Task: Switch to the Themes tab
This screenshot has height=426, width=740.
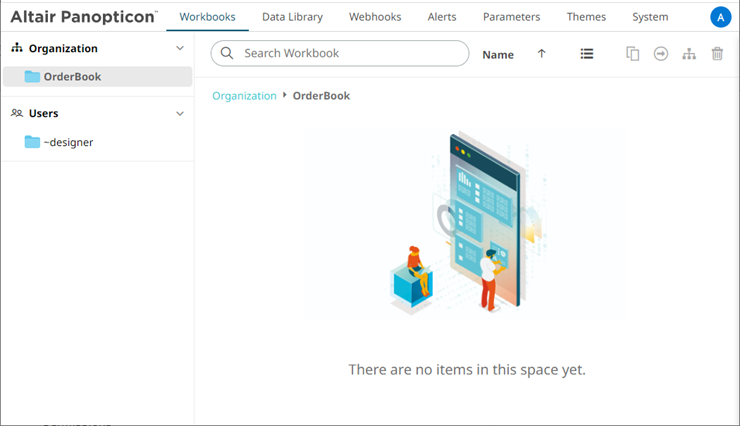Action: [586, 17]
